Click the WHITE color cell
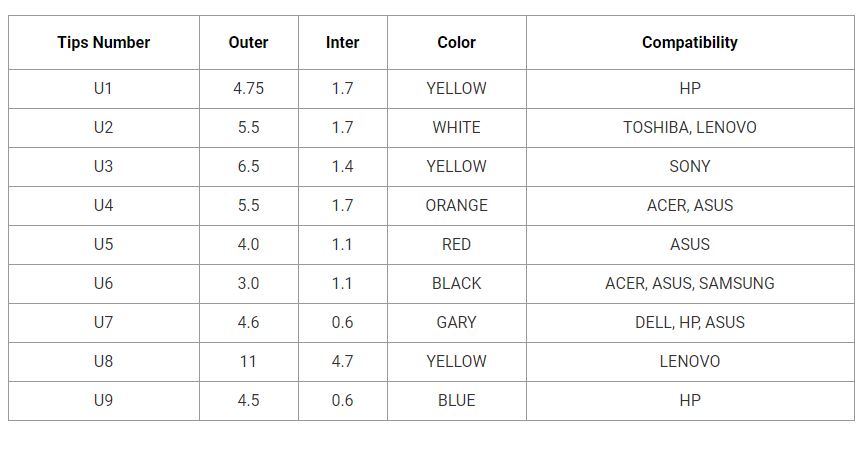Image resolution: width=865 pixels, height=462 pixels. click(456, 127)
